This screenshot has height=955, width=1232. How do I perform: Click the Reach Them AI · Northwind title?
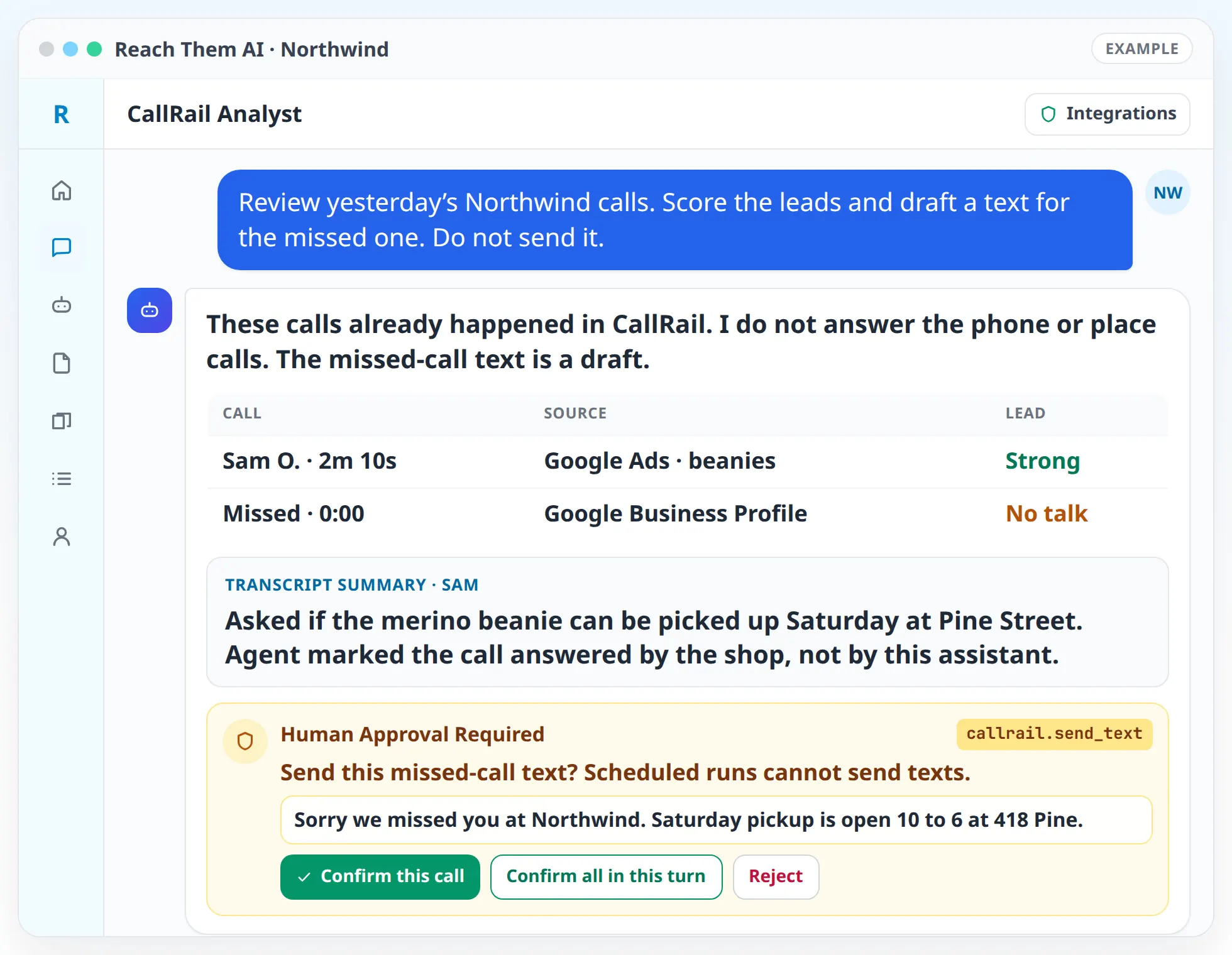[251, 49]
